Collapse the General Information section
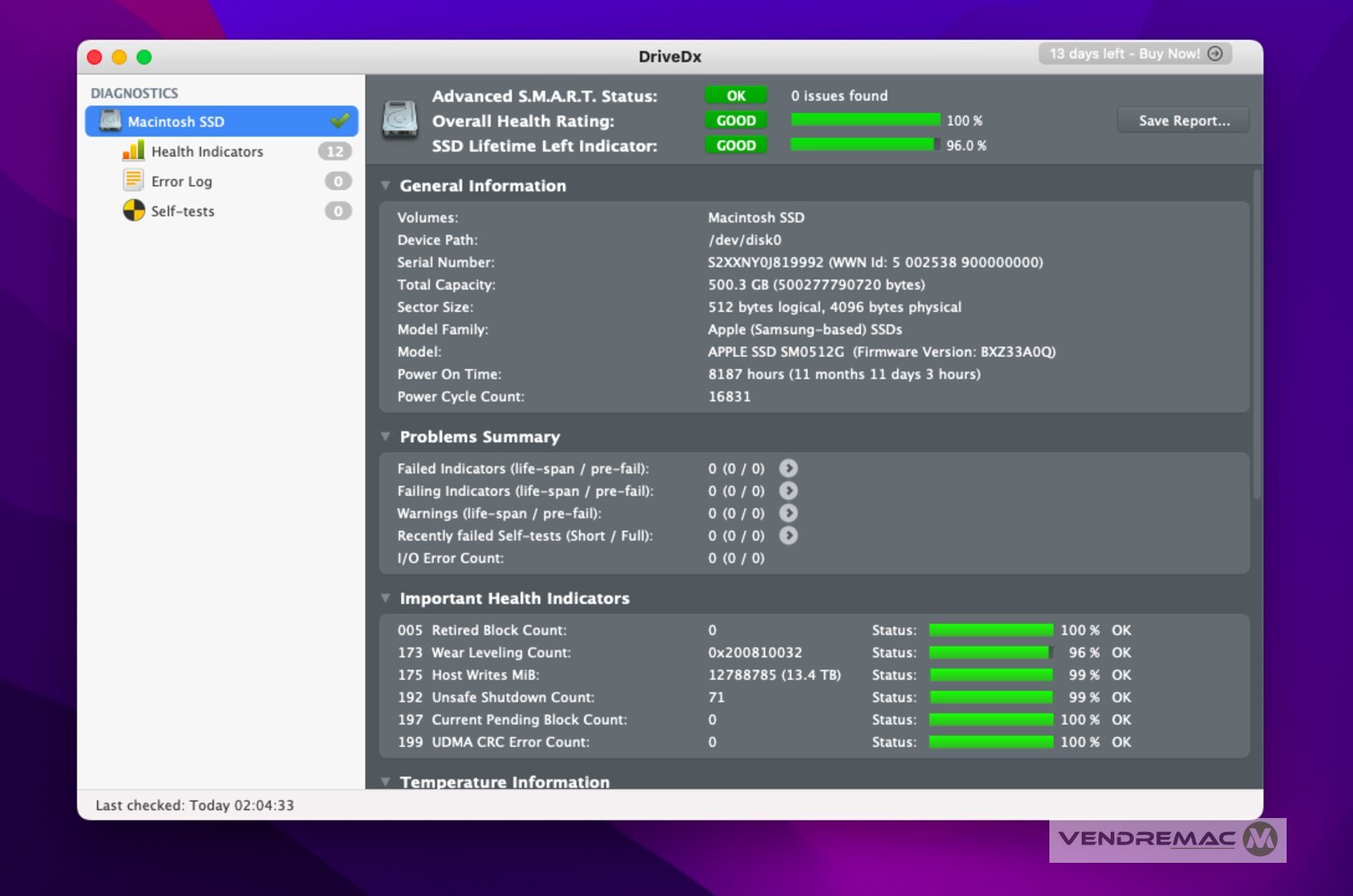 [x=386, y=186]
